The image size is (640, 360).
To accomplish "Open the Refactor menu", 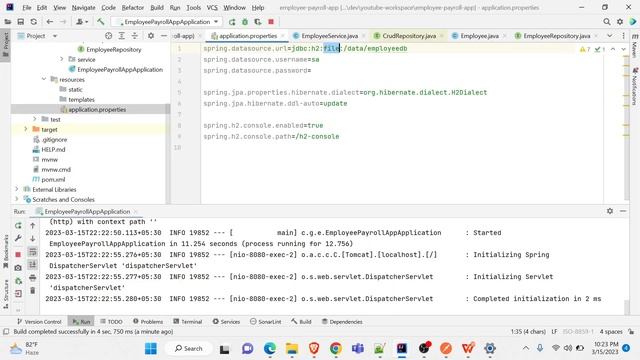I will tap(133, 7).
